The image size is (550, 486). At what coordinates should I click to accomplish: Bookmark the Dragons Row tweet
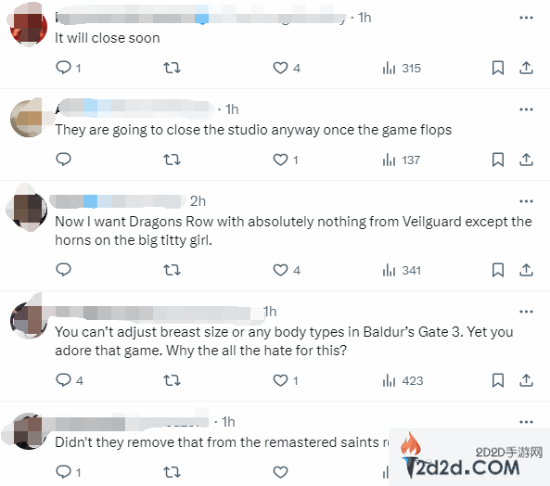click(498, 270)
